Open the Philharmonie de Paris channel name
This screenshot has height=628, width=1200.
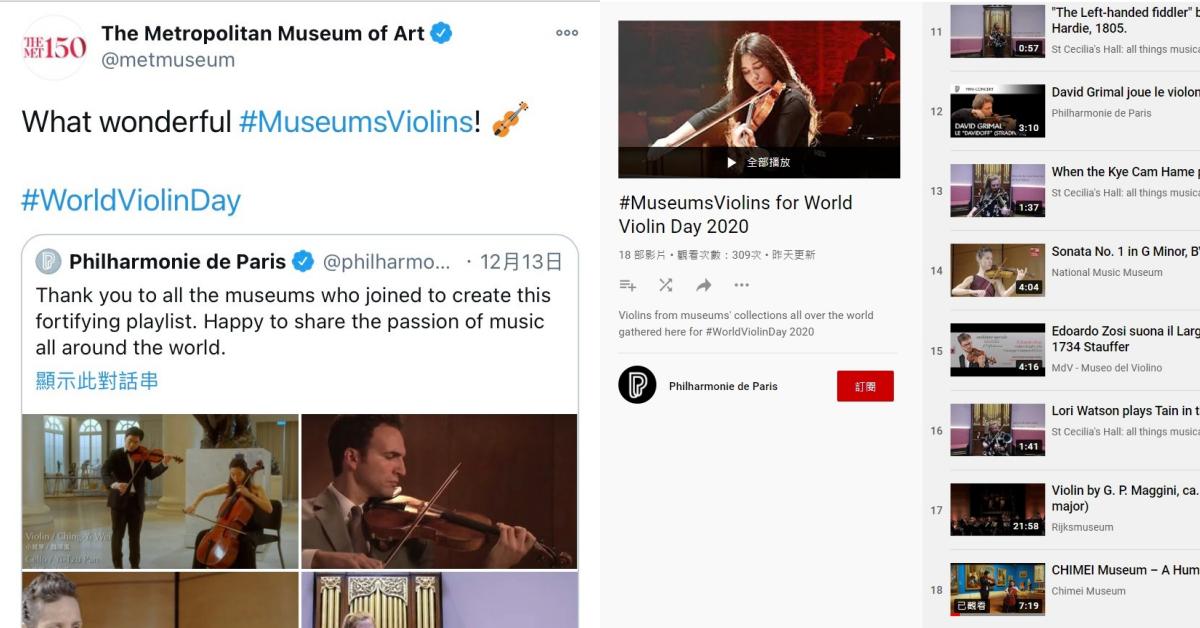click(x=723, y=386)
